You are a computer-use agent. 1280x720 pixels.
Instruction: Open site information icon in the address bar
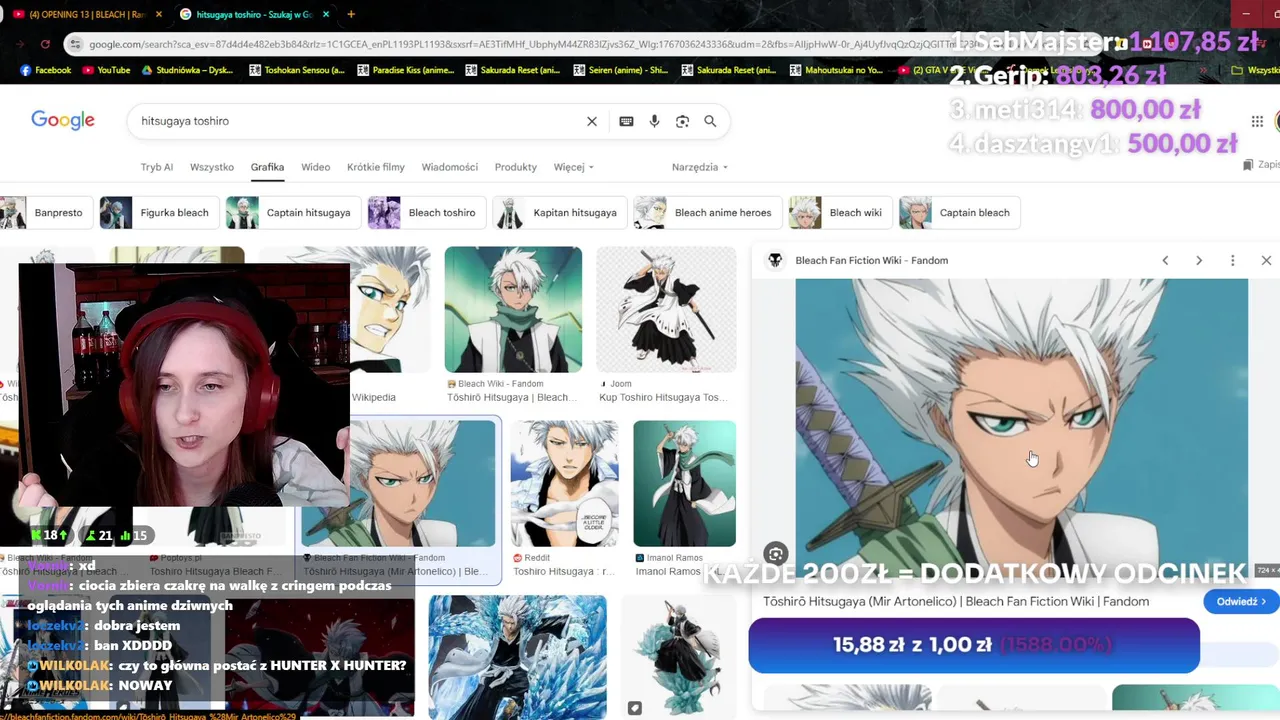coord(74,44)
